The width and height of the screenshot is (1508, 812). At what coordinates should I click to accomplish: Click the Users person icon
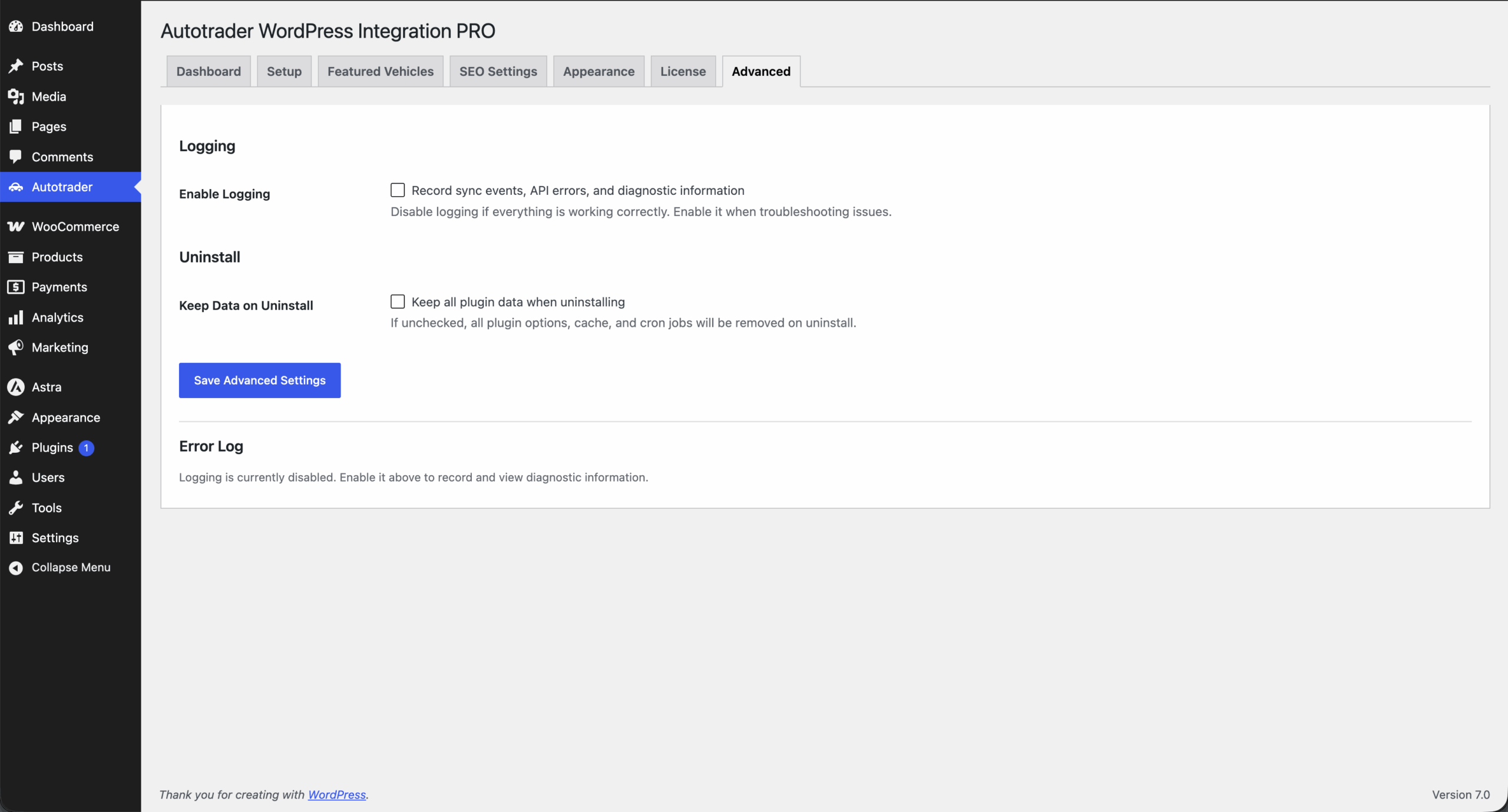[x=16, y=478]
